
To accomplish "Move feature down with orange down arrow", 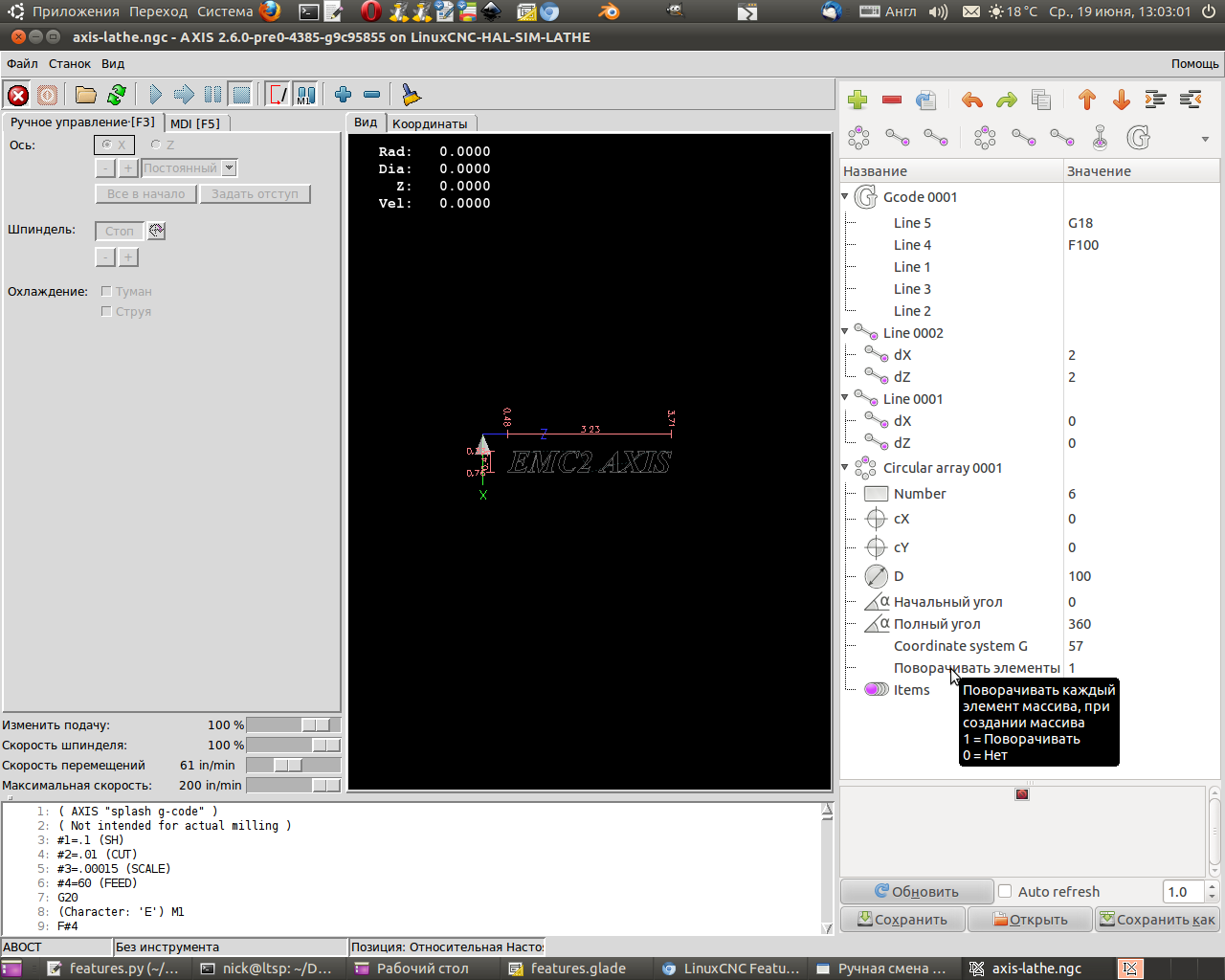I will coord(1122,100).
